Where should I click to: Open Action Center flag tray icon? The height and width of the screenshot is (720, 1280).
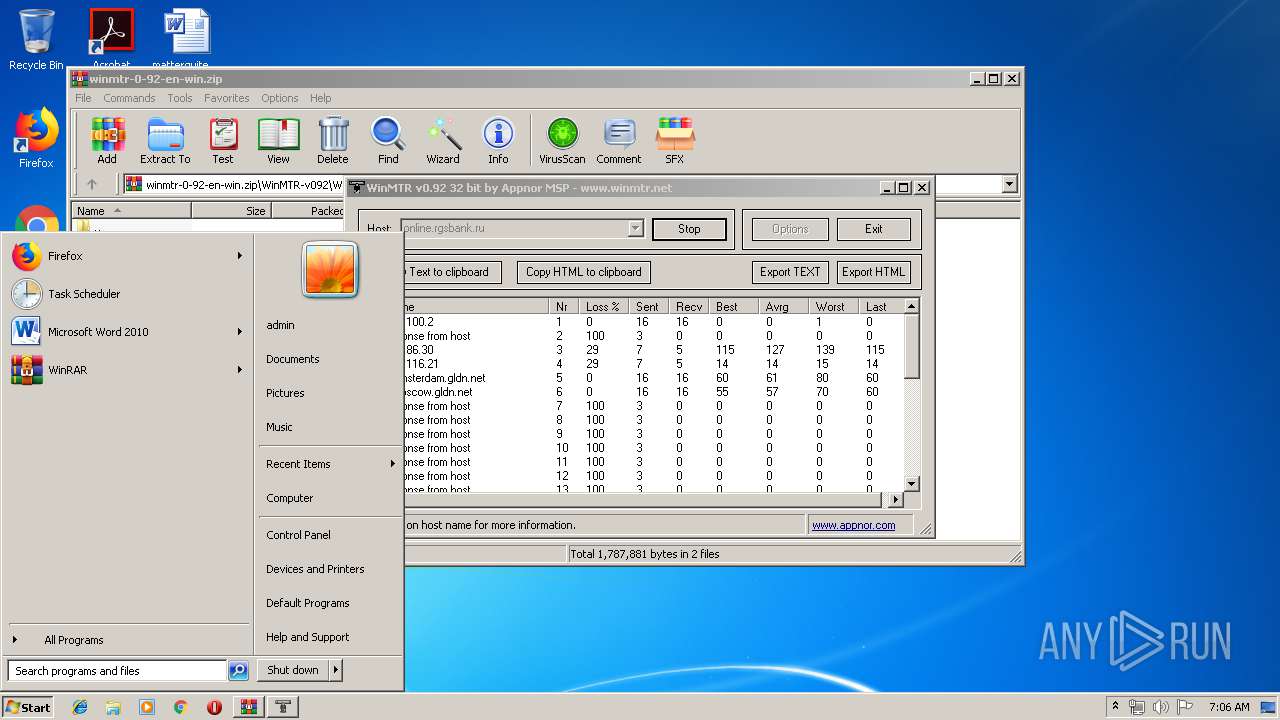click(1184, 707)
